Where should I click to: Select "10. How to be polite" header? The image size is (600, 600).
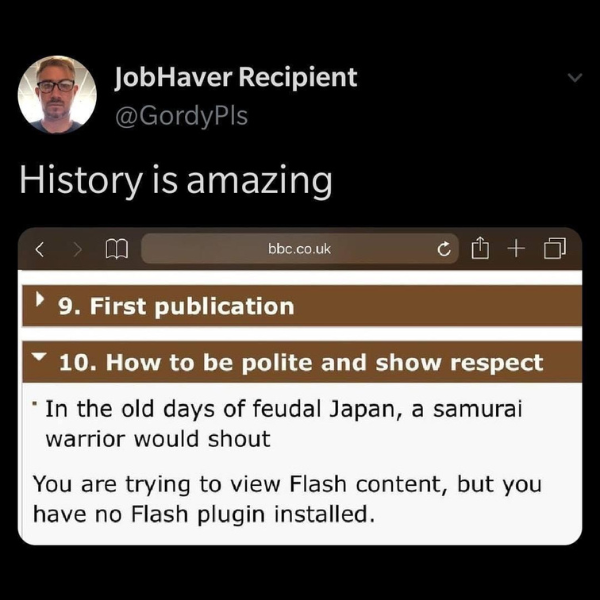tap(301, 362)
